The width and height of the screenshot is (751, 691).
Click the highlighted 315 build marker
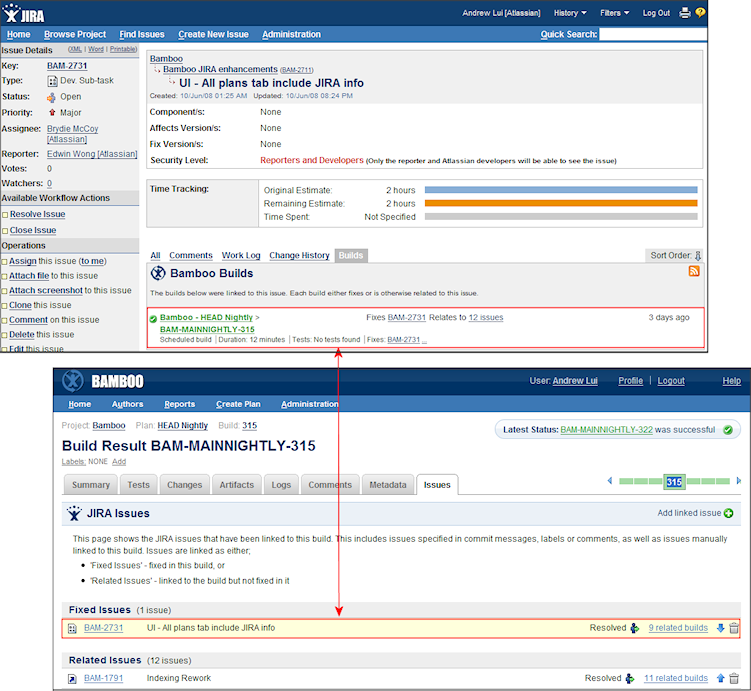tap(674, 482)
